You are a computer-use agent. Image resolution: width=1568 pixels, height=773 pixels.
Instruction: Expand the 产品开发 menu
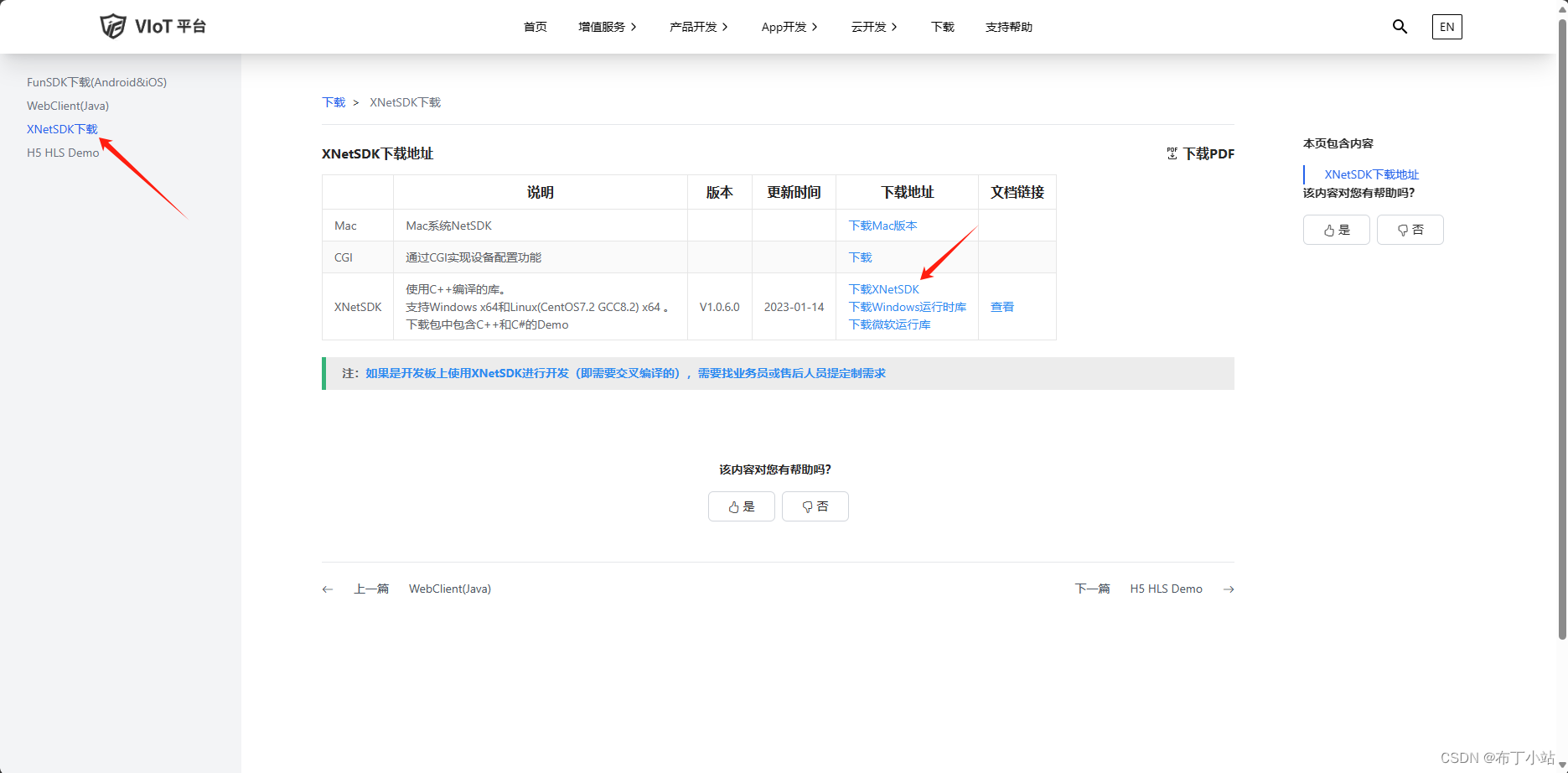click(x=699, y=27)
